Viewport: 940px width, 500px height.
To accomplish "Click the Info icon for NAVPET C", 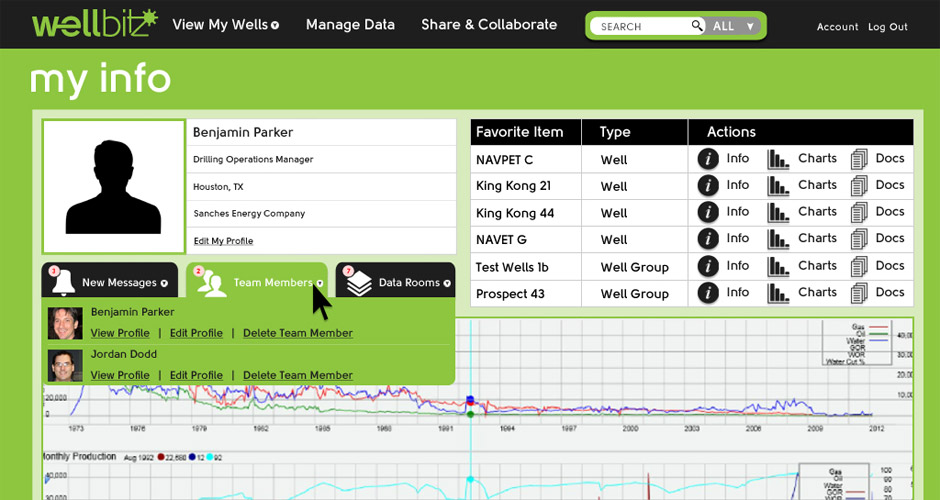I will point(708,159).
